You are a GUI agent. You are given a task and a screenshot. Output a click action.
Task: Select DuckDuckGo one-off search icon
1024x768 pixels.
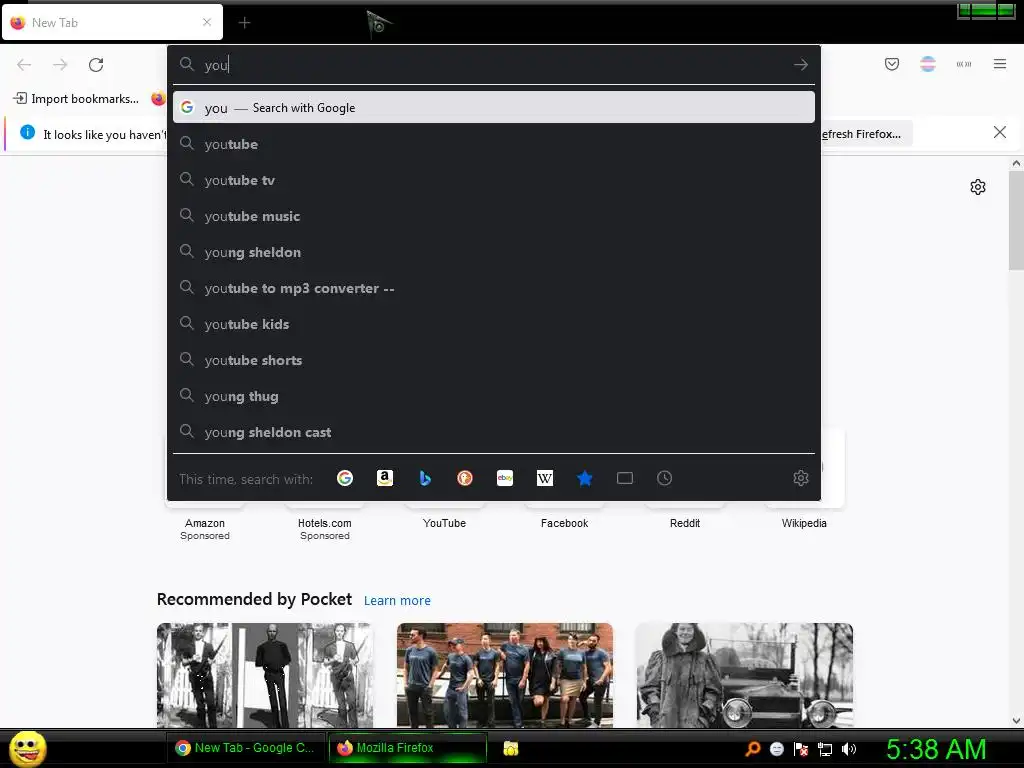(x=465, y=478)
